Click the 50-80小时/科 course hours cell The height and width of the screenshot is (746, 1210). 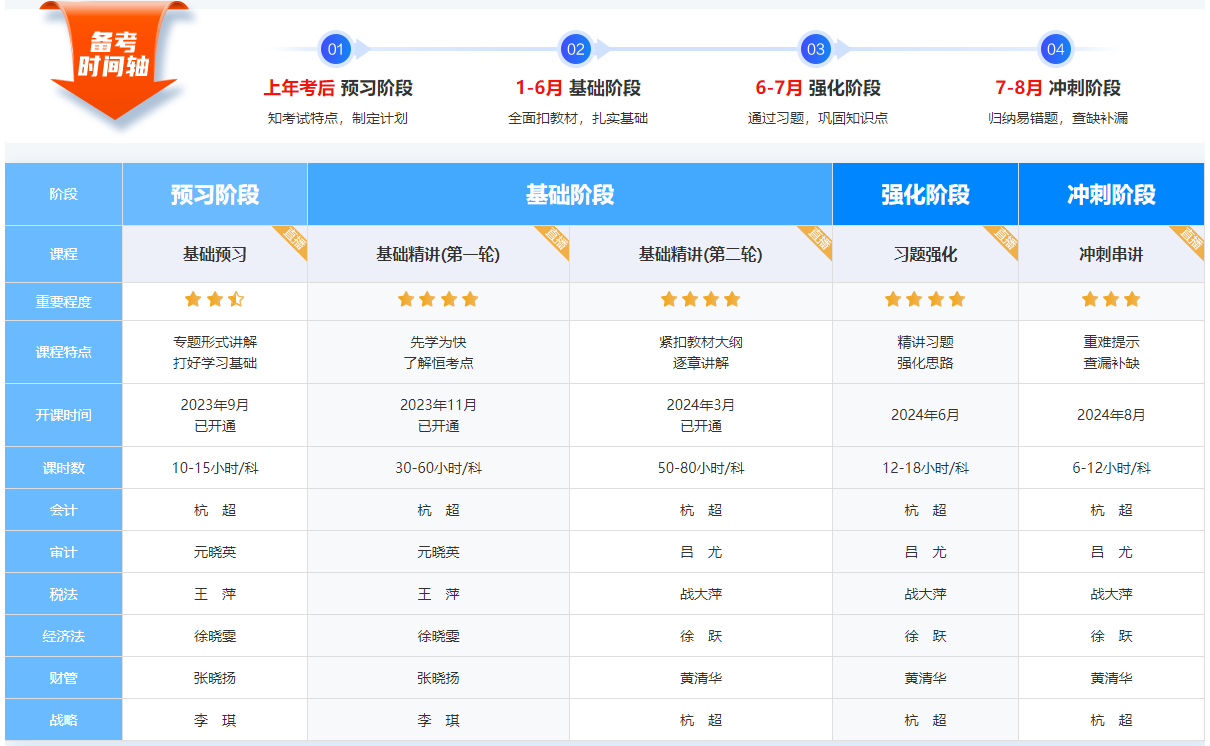click(700, 468)
